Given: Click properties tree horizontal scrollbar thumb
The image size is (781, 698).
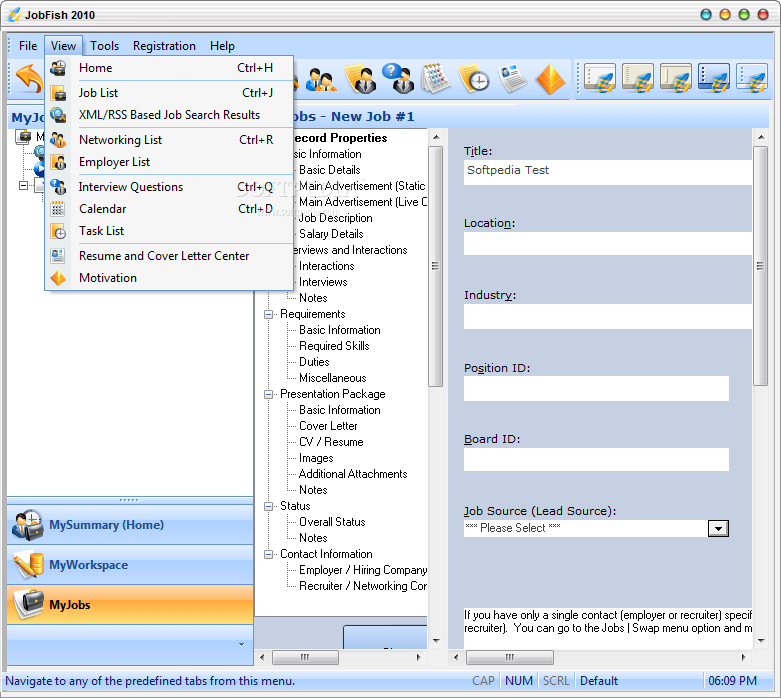Looking at the screenshot, I should (305, 657).
